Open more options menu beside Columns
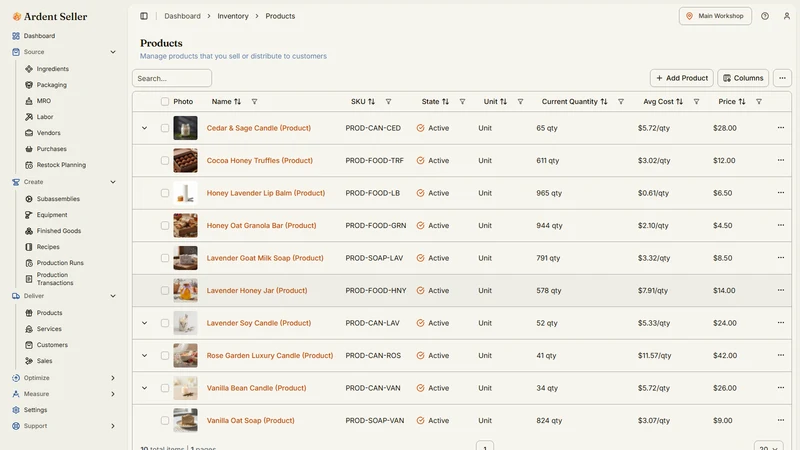Screen dimensions: 800x450 point(782,78)
